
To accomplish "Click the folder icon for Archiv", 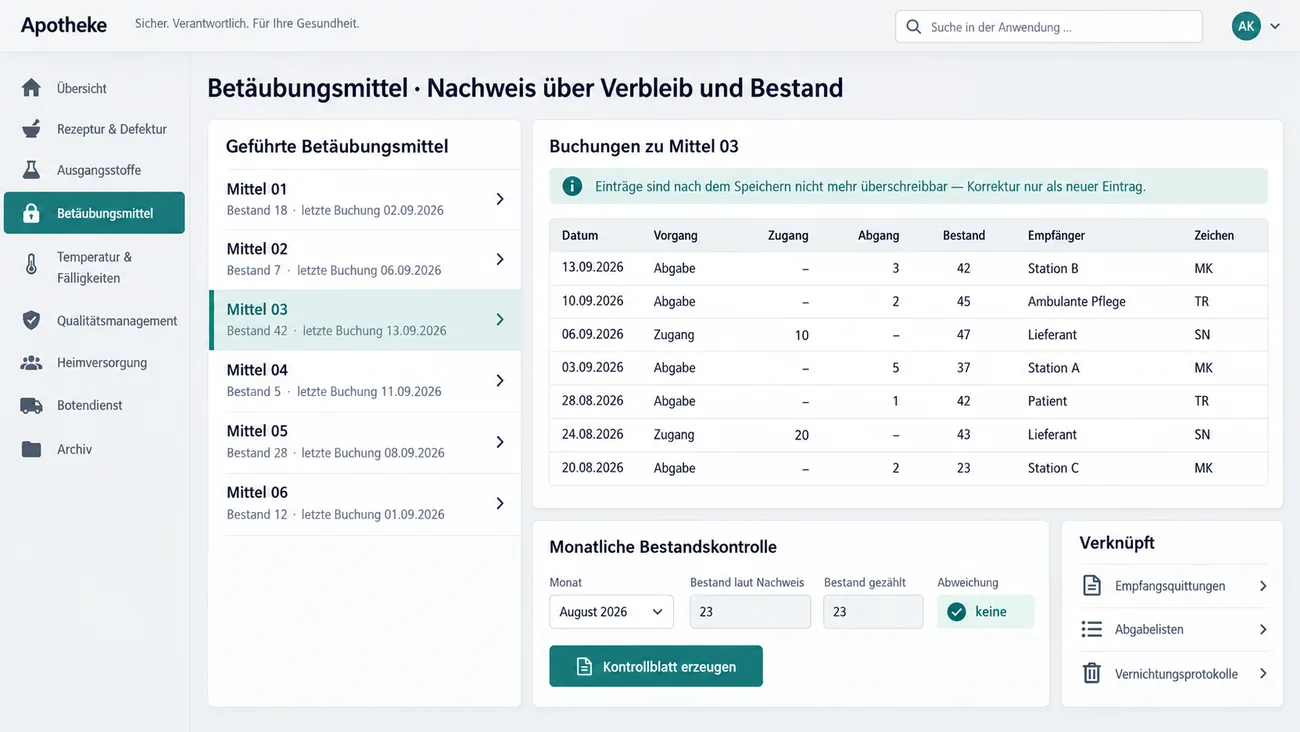I will click(31, 449).
